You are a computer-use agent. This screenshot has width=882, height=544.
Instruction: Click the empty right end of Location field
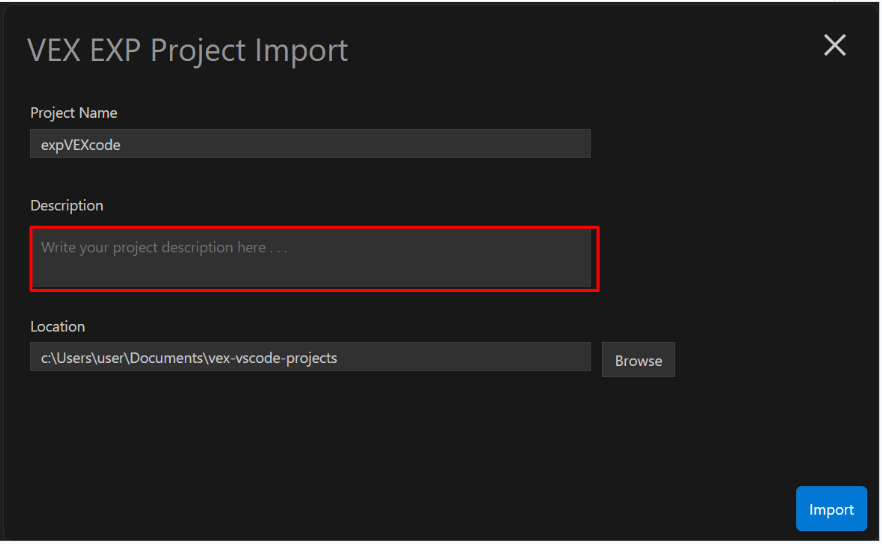pyautogui.click(x=540, y=357)
